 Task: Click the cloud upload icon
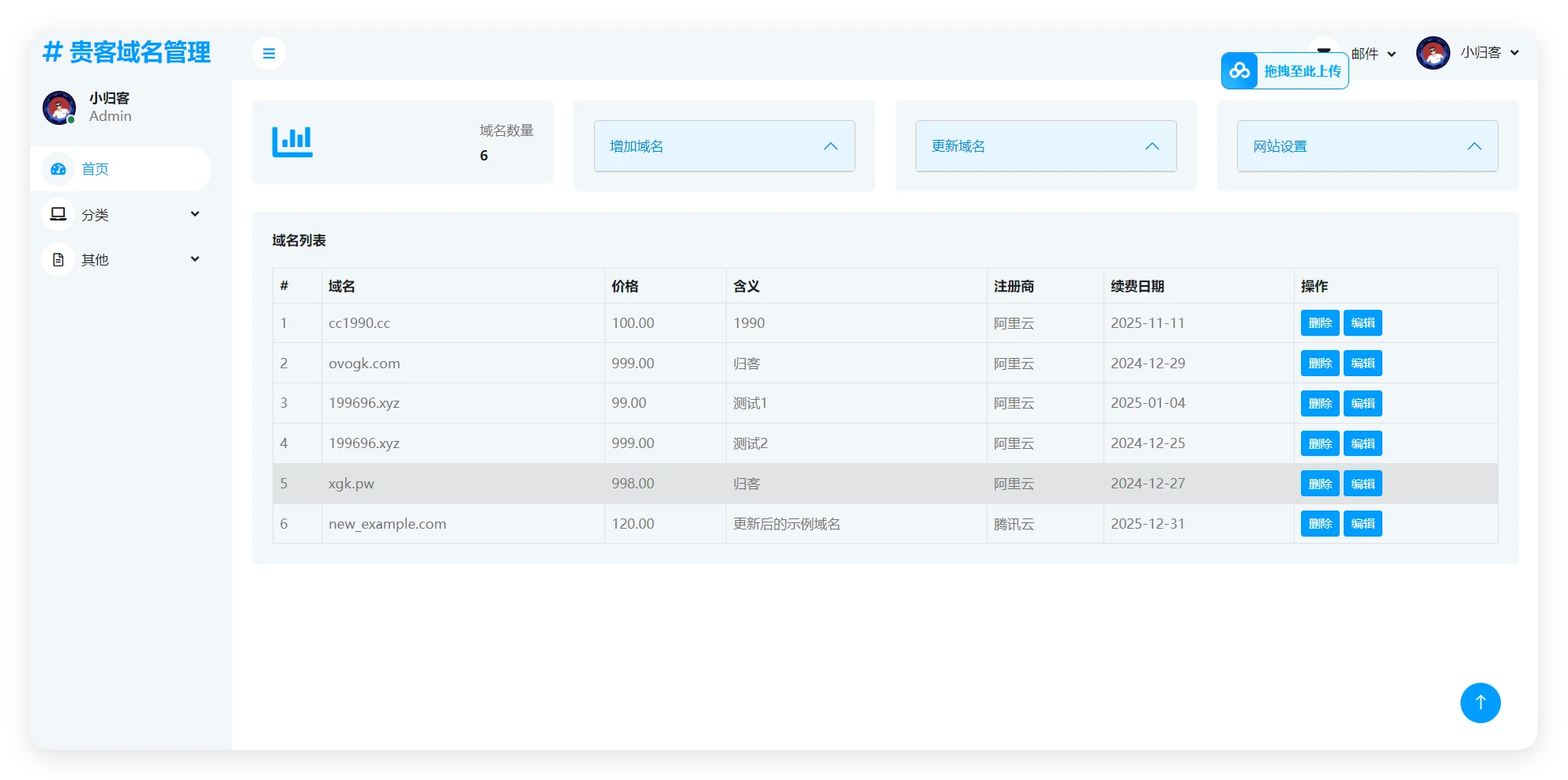tap(1239, 71)
